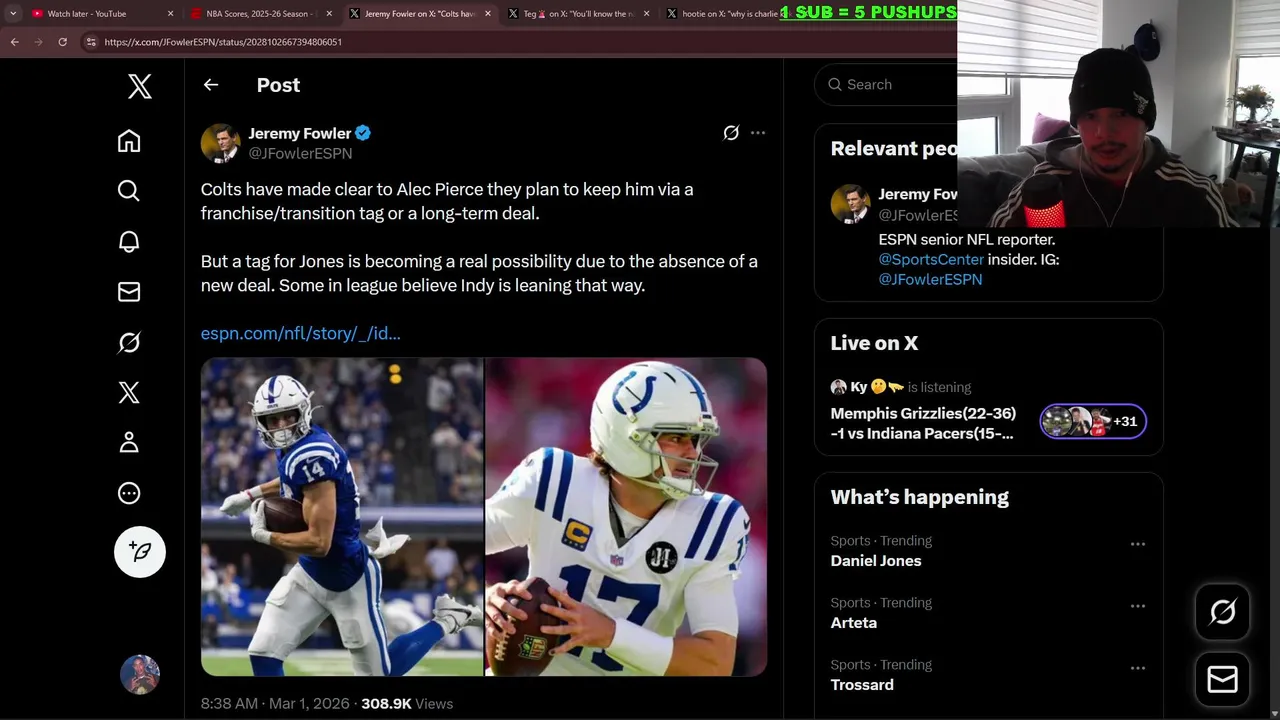Click the 308.9K Views count
1280x720 pixels.
(x=407, y=704)
